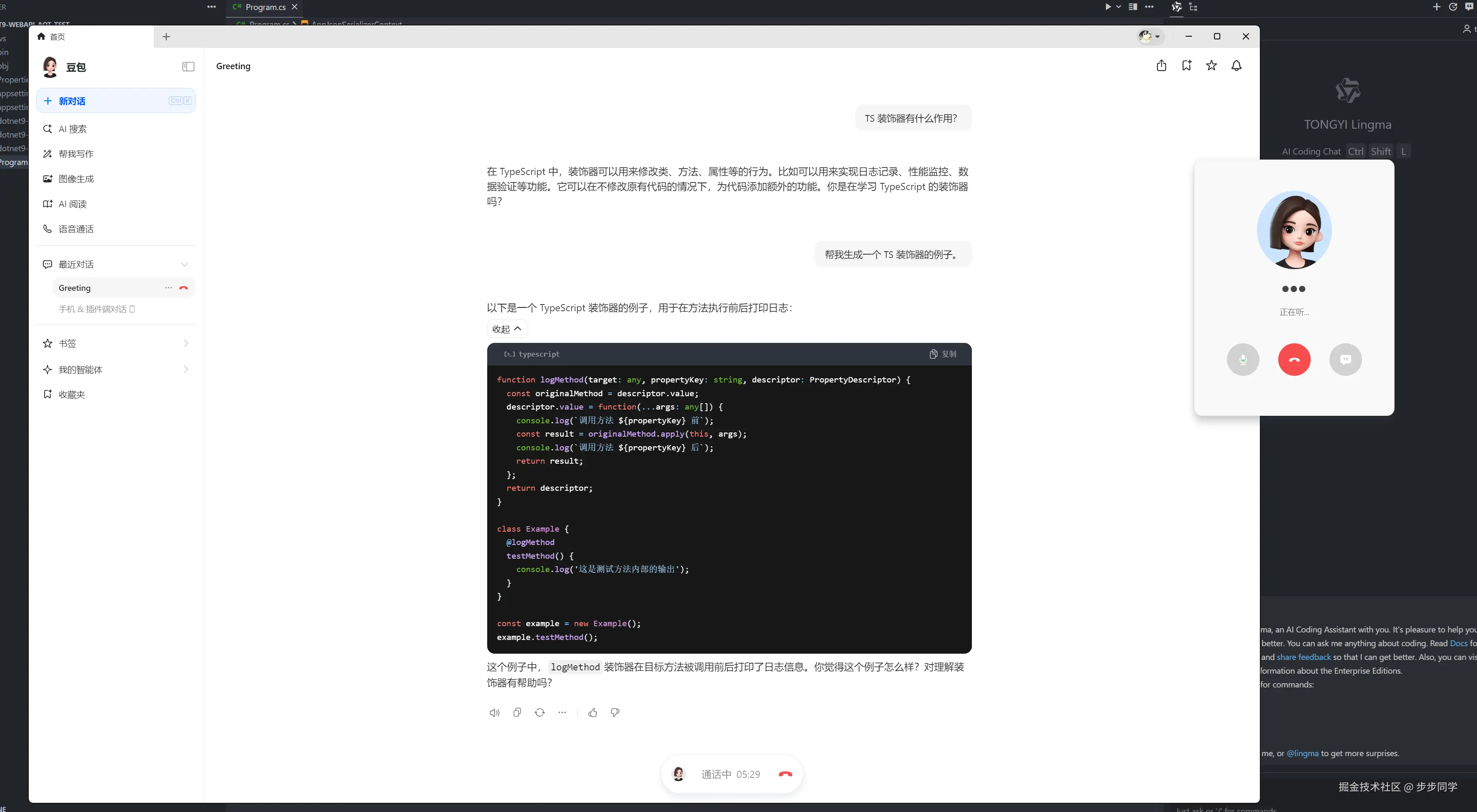
Task: Split editor icon in VS Code
Action: click(x=1133, y=7)
